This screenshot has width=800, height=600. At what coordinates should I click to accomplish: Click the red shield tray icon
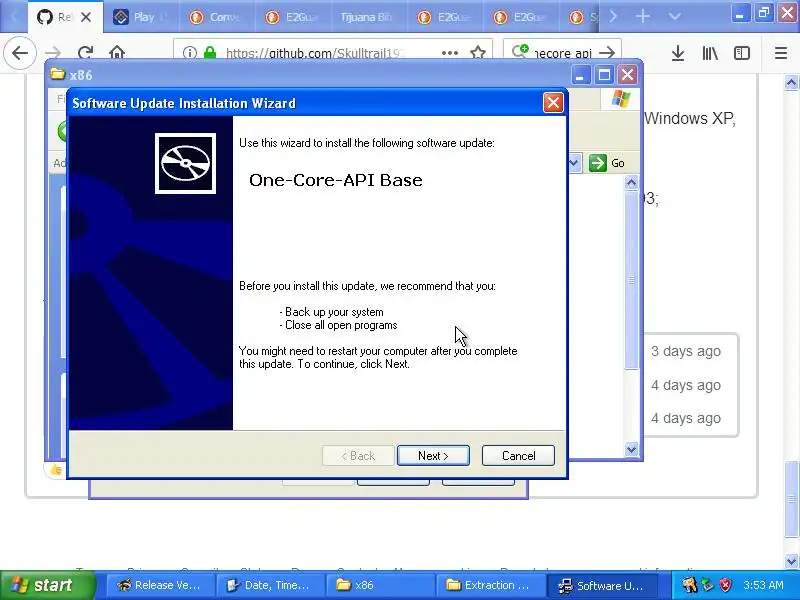pyautogui.click(x=725, y=585)
